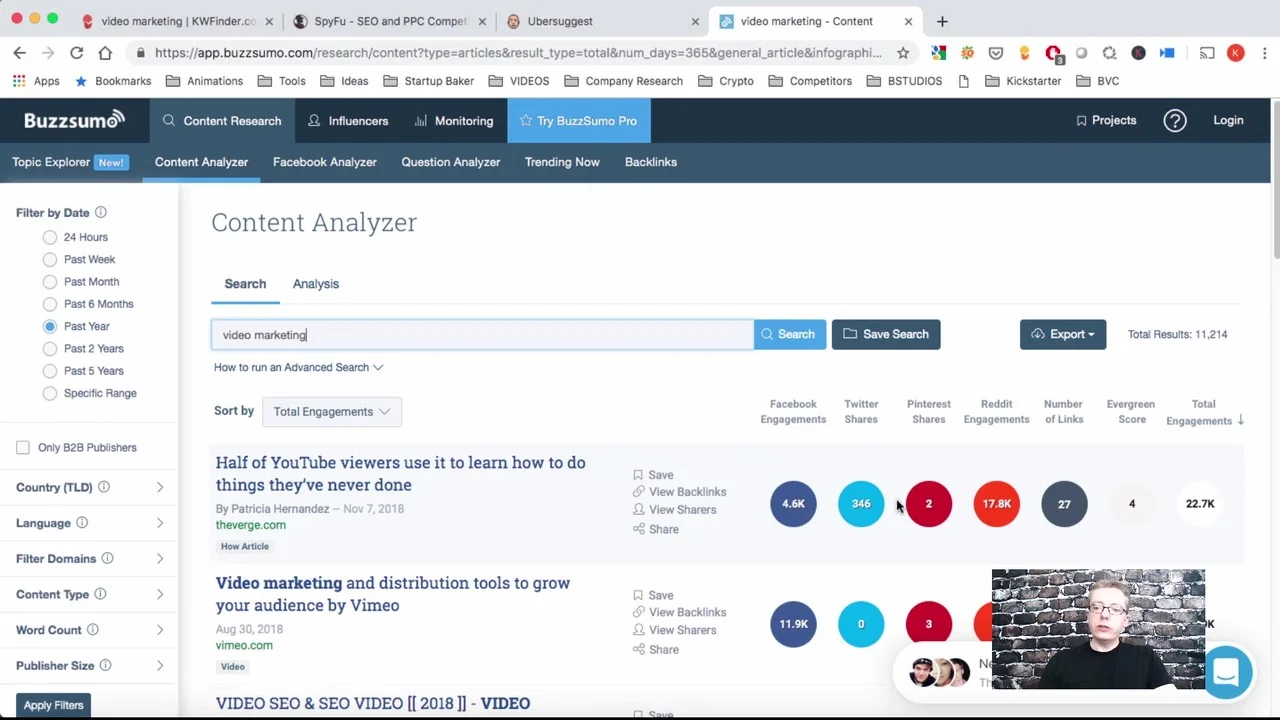Screen dimensions: 1280x720
Task: Click number of links 27 circle
Action: (x=1064, y=504)
